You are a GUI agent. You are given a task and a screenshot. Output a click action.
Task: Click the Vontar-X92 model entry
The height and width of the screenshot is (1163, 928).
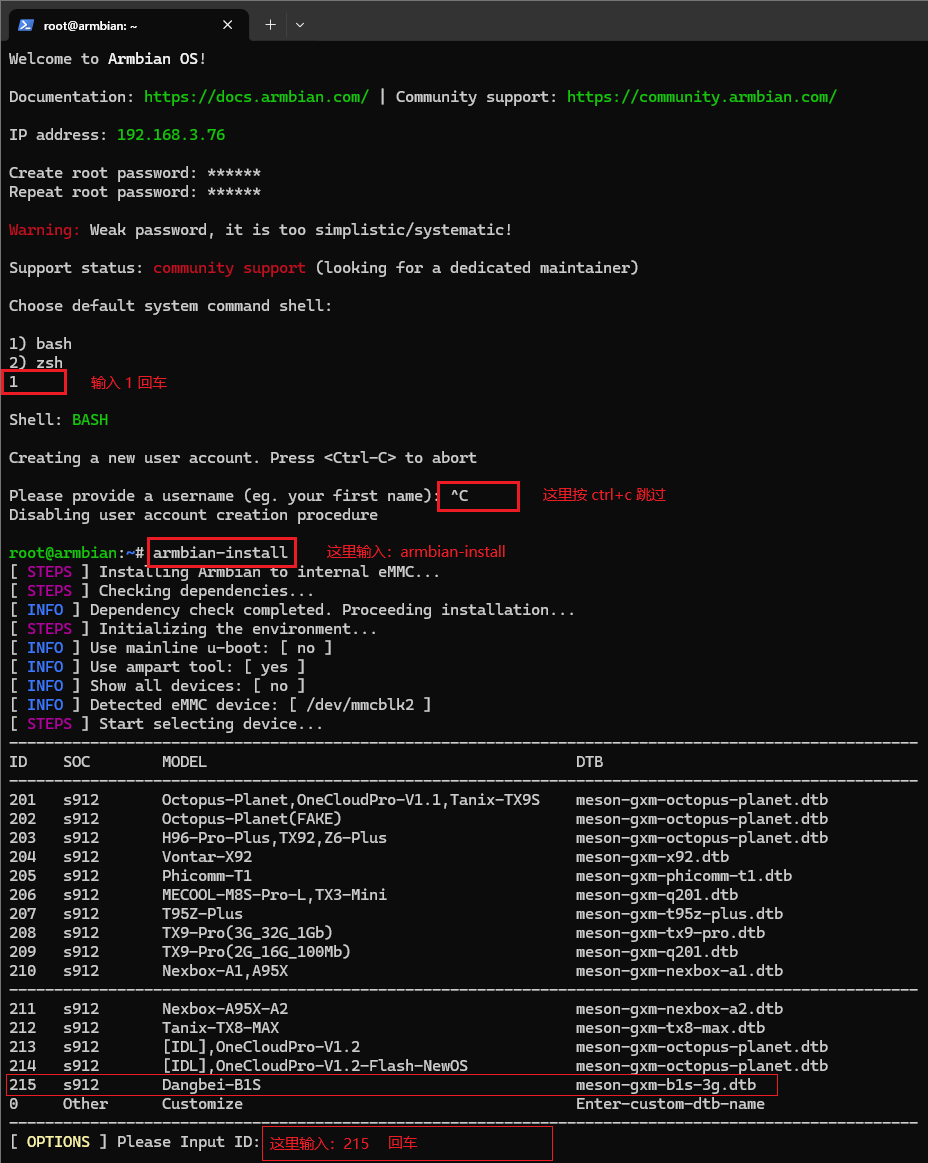click(x=206, y=857)
